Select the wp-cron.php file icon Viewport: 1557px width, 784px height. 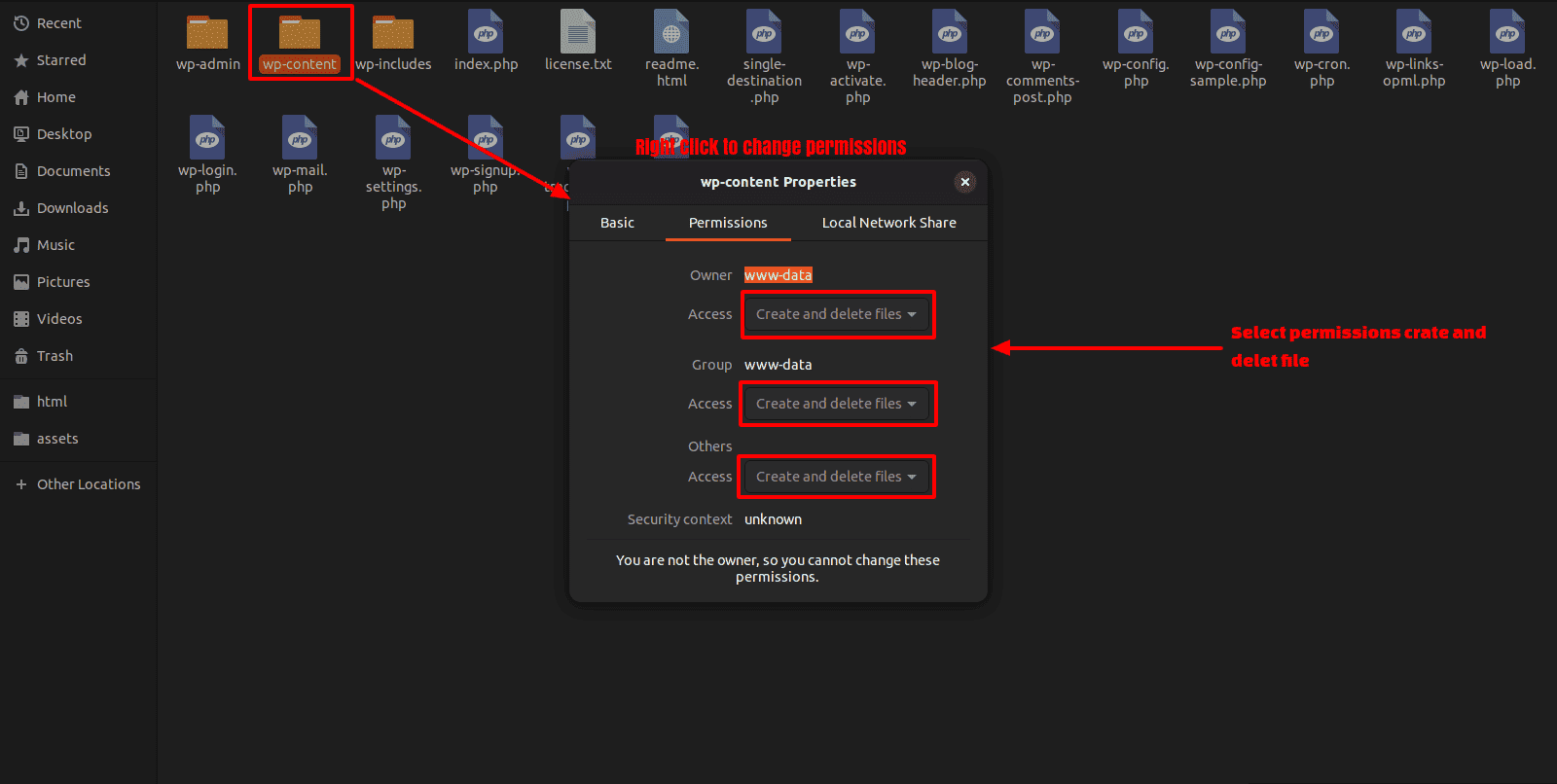(1322, 31)
